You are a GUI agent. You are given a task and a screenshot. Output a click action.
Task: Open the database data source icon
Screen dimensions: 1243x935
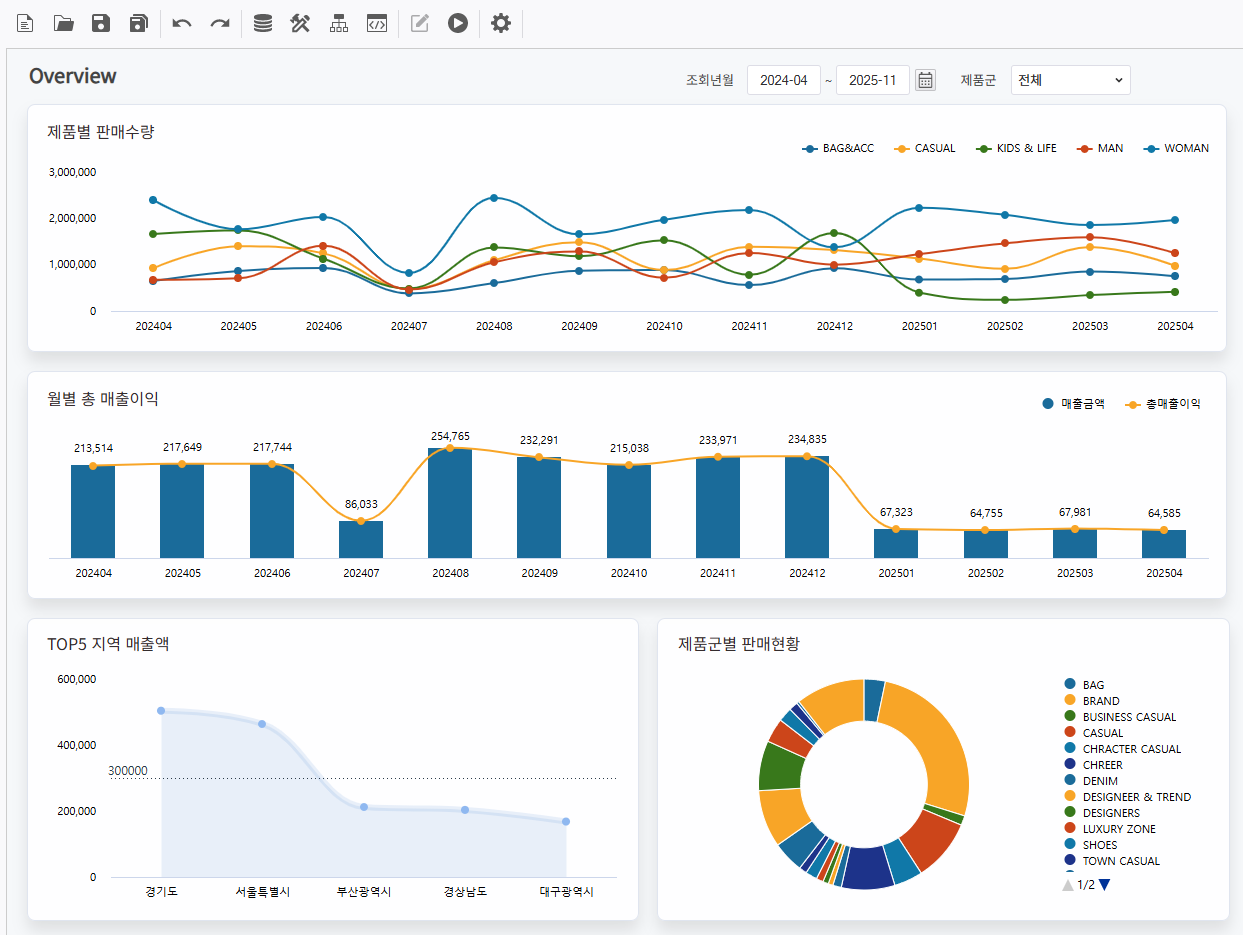262,23
